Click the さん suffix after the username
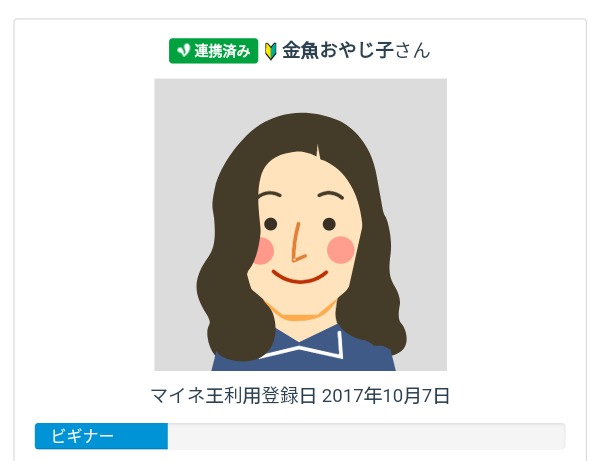 coord(412,51)
